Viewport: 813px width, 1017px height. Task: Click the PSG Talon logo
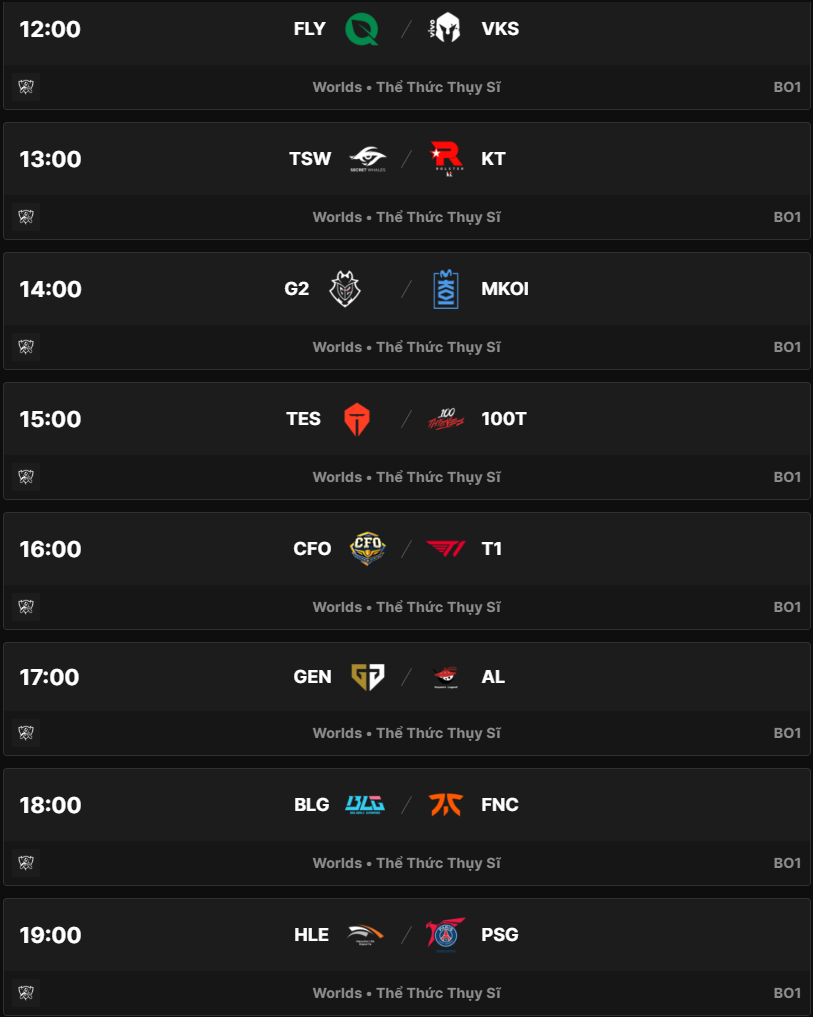445,935
